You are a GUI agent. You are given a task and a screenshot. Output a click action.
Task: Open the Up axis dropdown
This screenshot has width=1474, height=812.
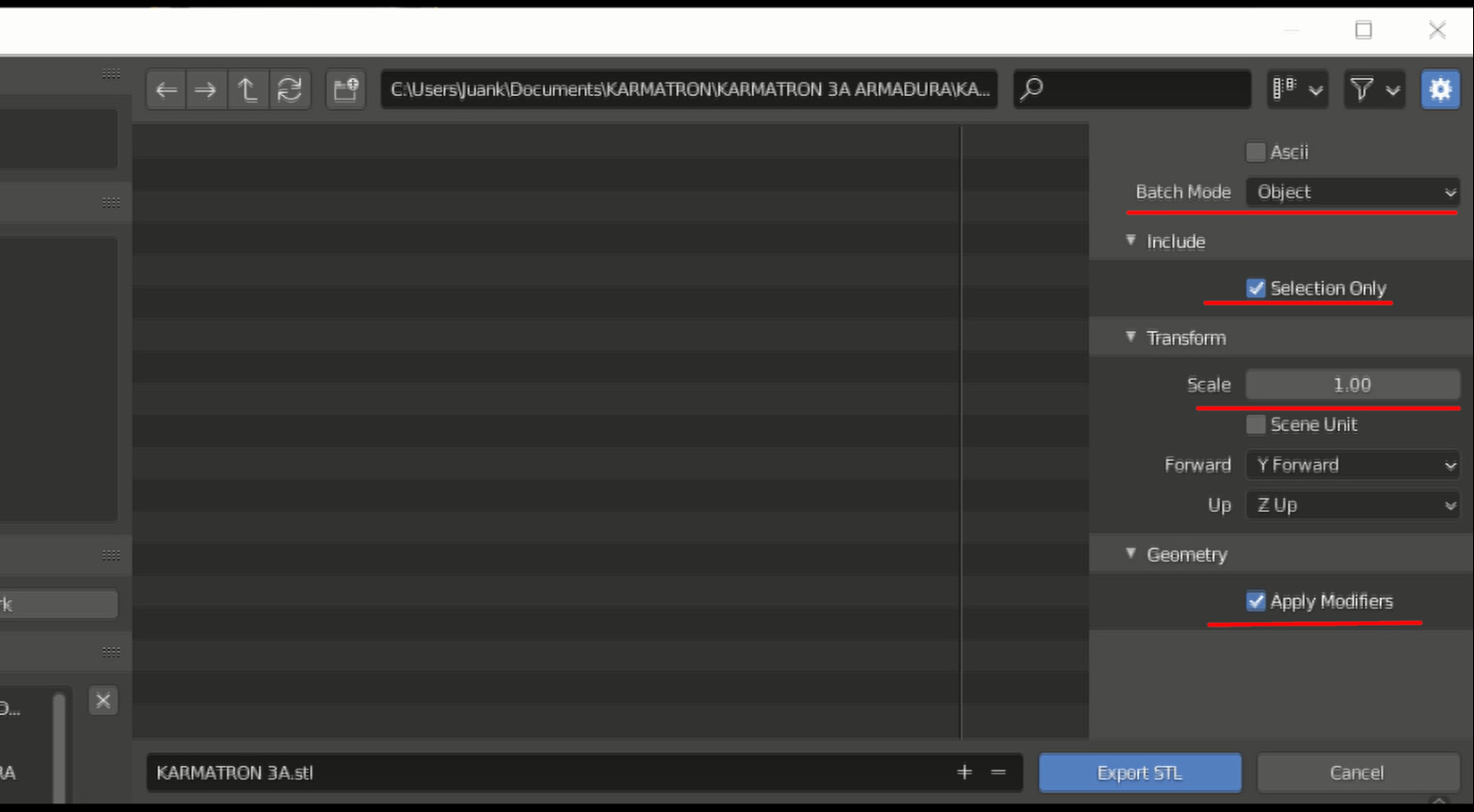coord(1353,505)
